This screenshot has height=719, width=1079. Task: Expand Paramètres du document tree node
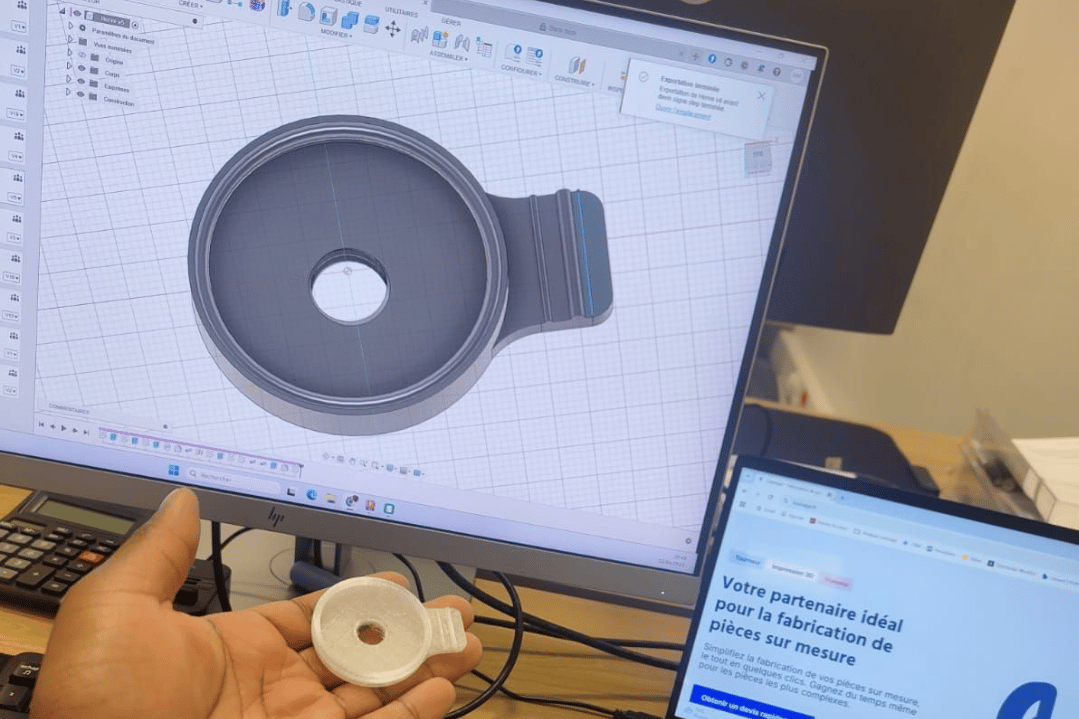[71, 26]
